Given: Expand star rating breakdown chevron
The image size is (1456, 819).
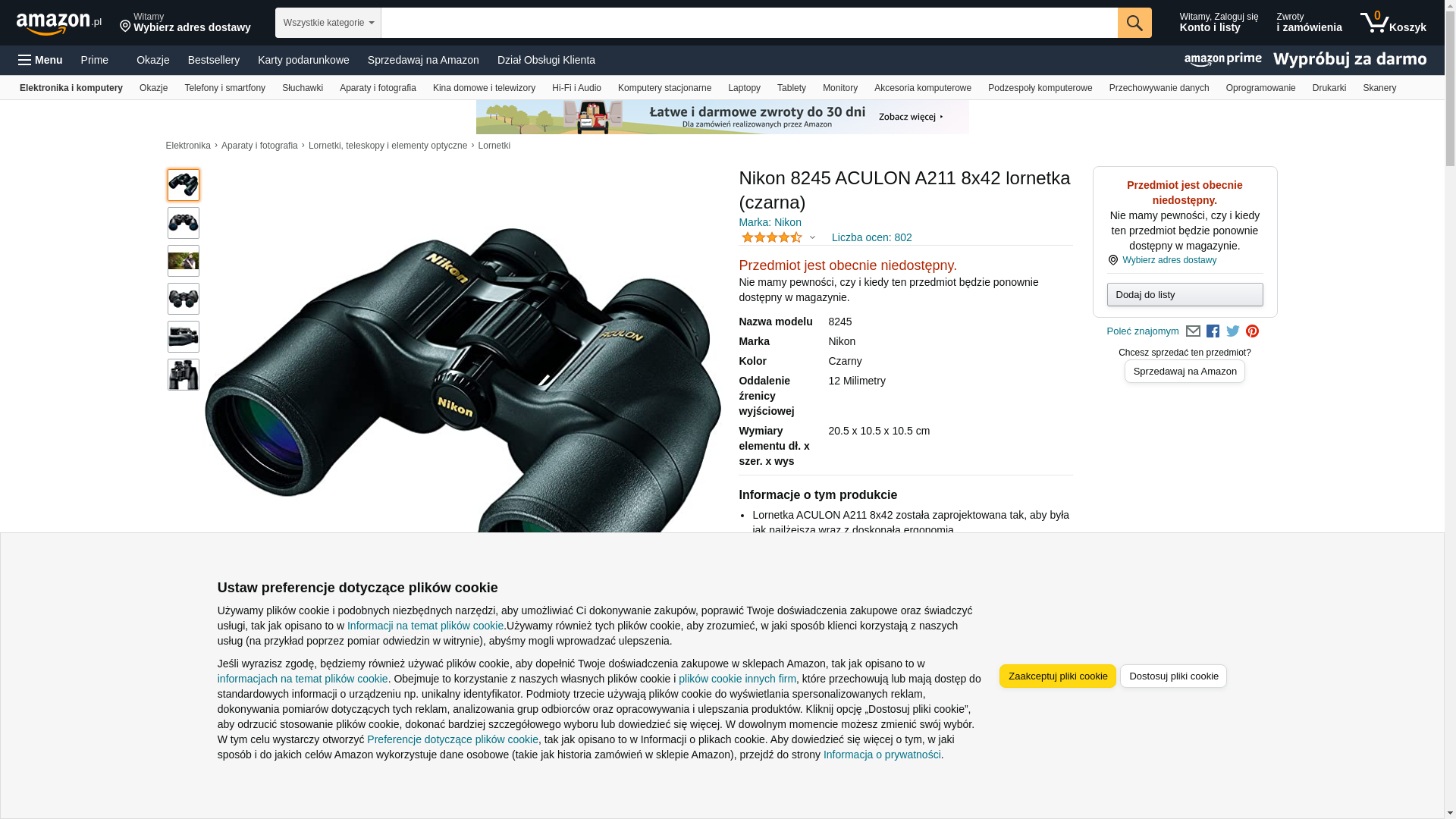Looking at the screenshot, I should (x=812, y=237).
